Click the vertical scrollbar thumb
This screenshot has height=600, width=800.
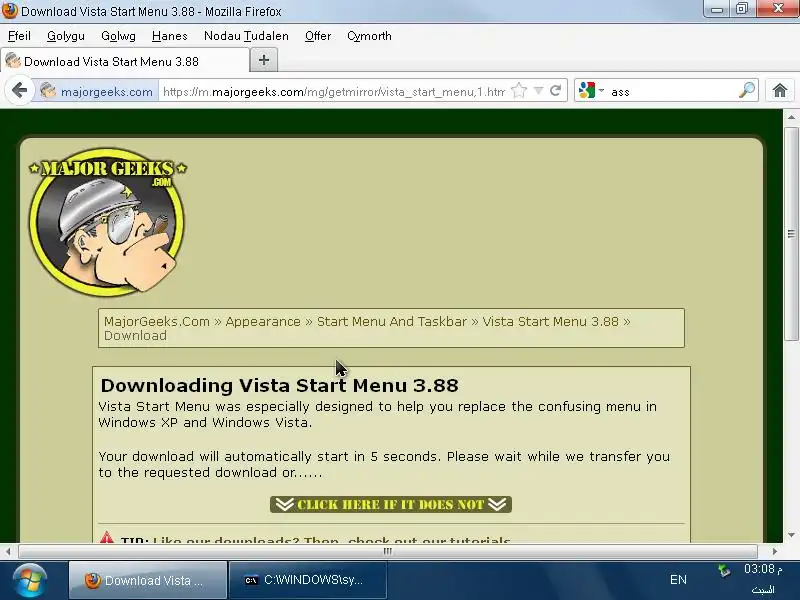click(x=791, y=234)
